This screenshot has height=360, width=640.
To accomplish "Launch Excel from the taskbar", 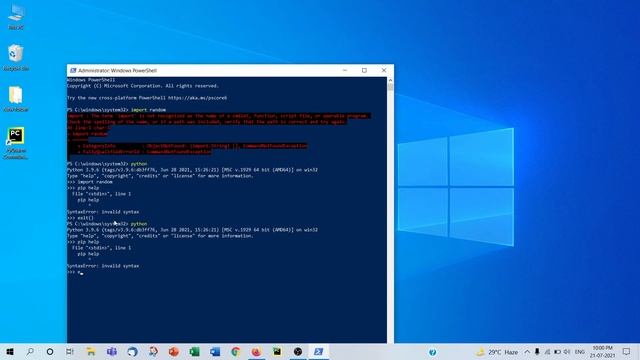I will [194, 351].
